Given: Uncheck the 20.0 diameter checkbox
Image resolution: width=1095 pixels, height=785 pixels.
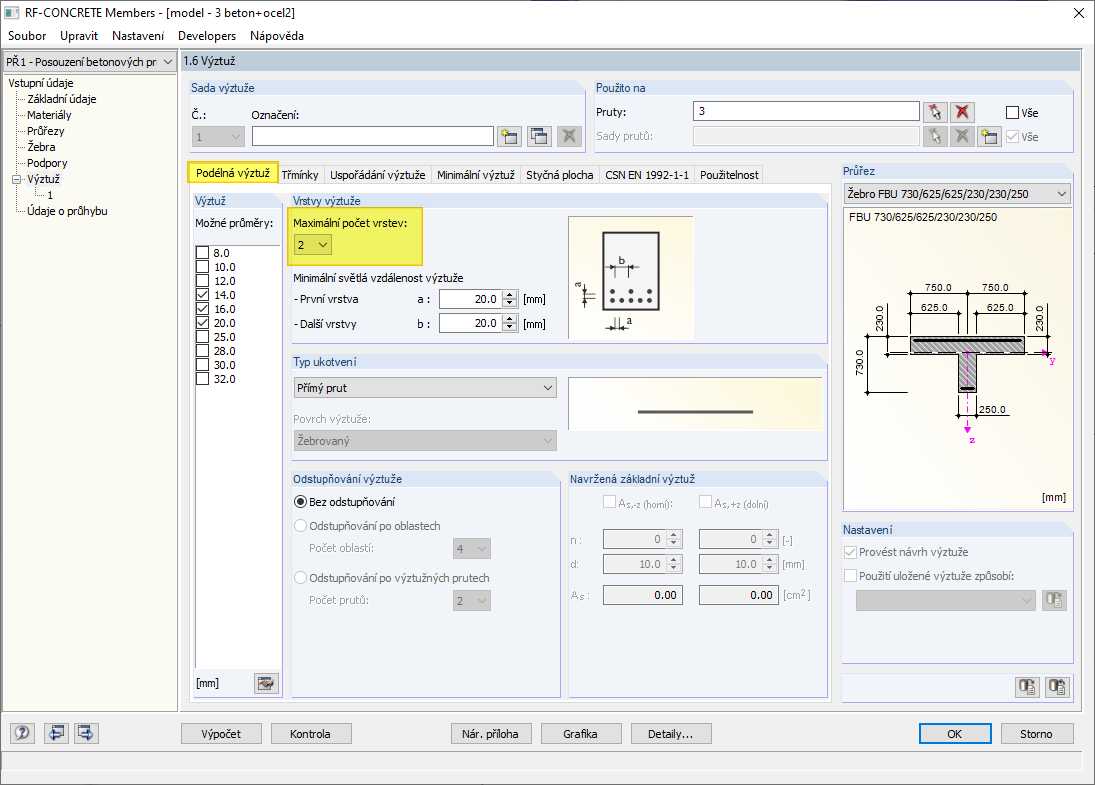Looking at the screenshot, I should click(x=203, y=323).
